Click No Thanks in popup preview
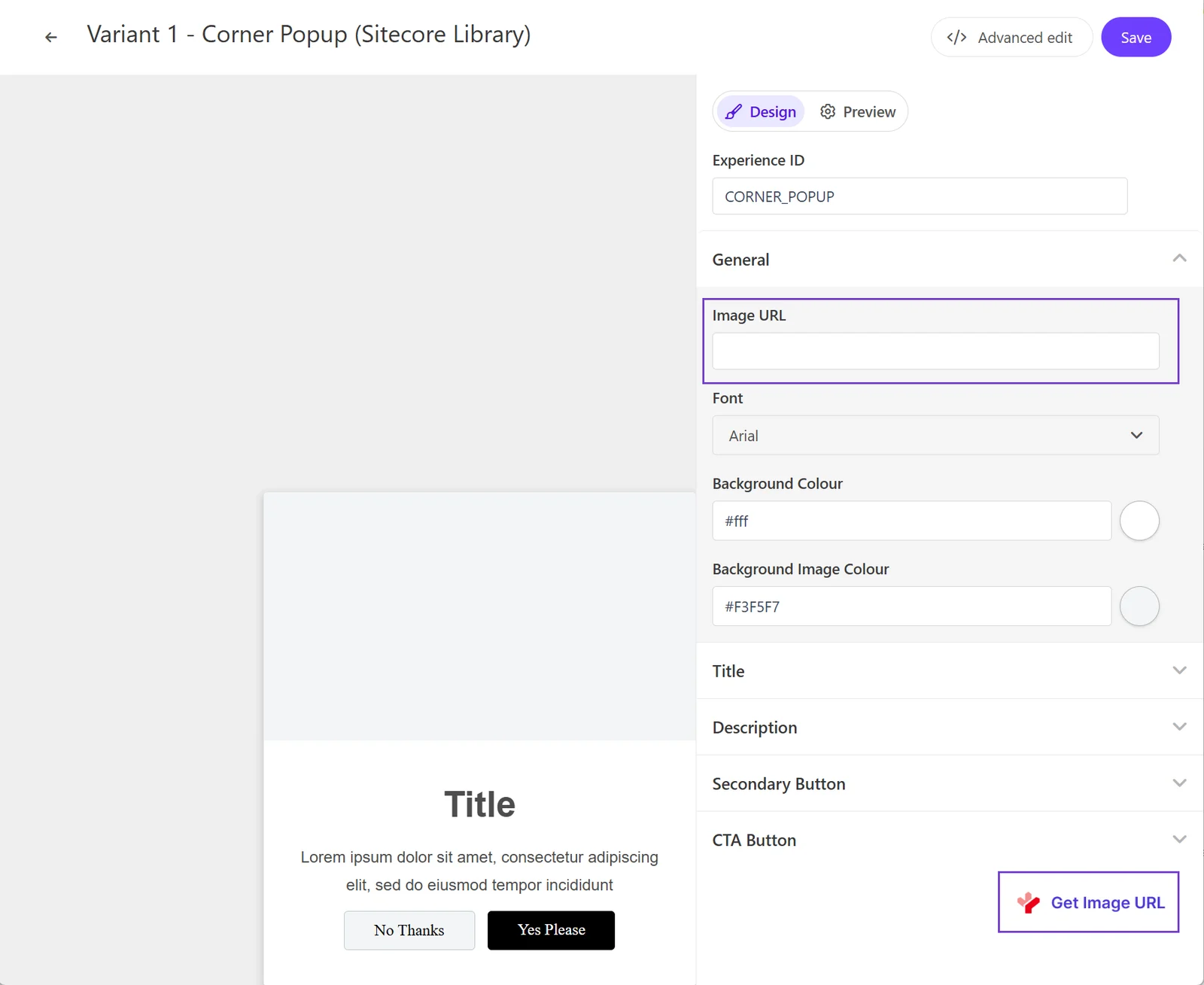1204x985 pixels. click(x=409, y=930)
